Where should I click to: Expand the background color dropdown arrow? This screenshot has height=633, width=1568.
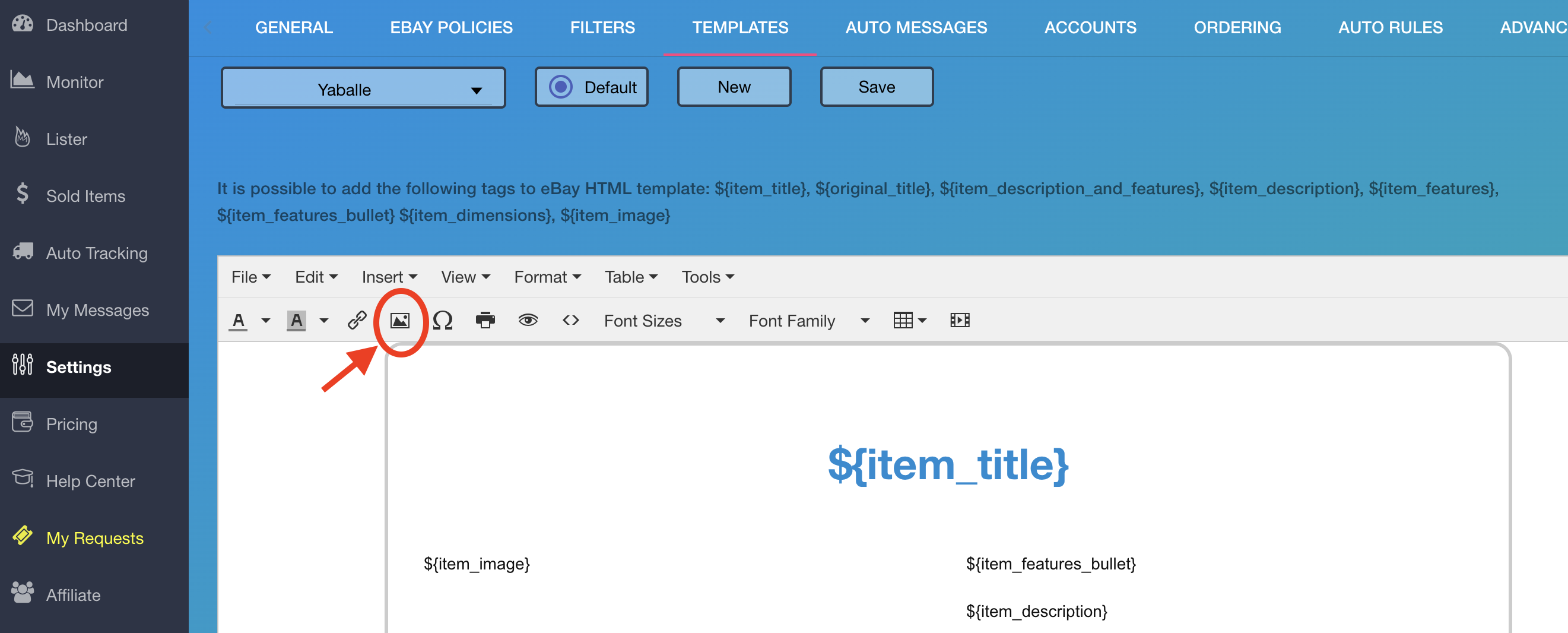tap(324, 321)
